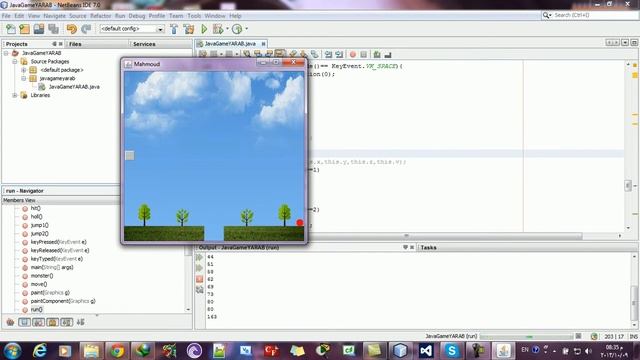Click the New File toolbar icon
The height and width of the screenshot is (360, 640).
pyautogui.click(x=11, y=29)
